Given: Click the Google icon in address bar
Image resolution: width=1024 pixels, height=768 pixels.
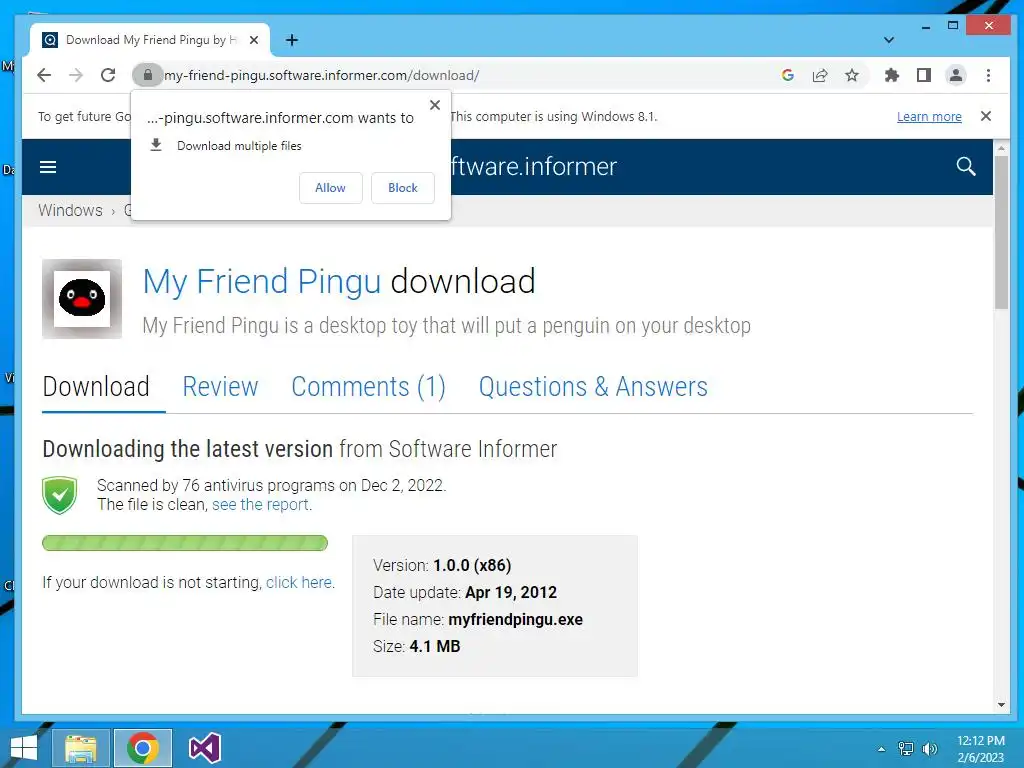Looking at the screenshot, I should click(788, 75).
